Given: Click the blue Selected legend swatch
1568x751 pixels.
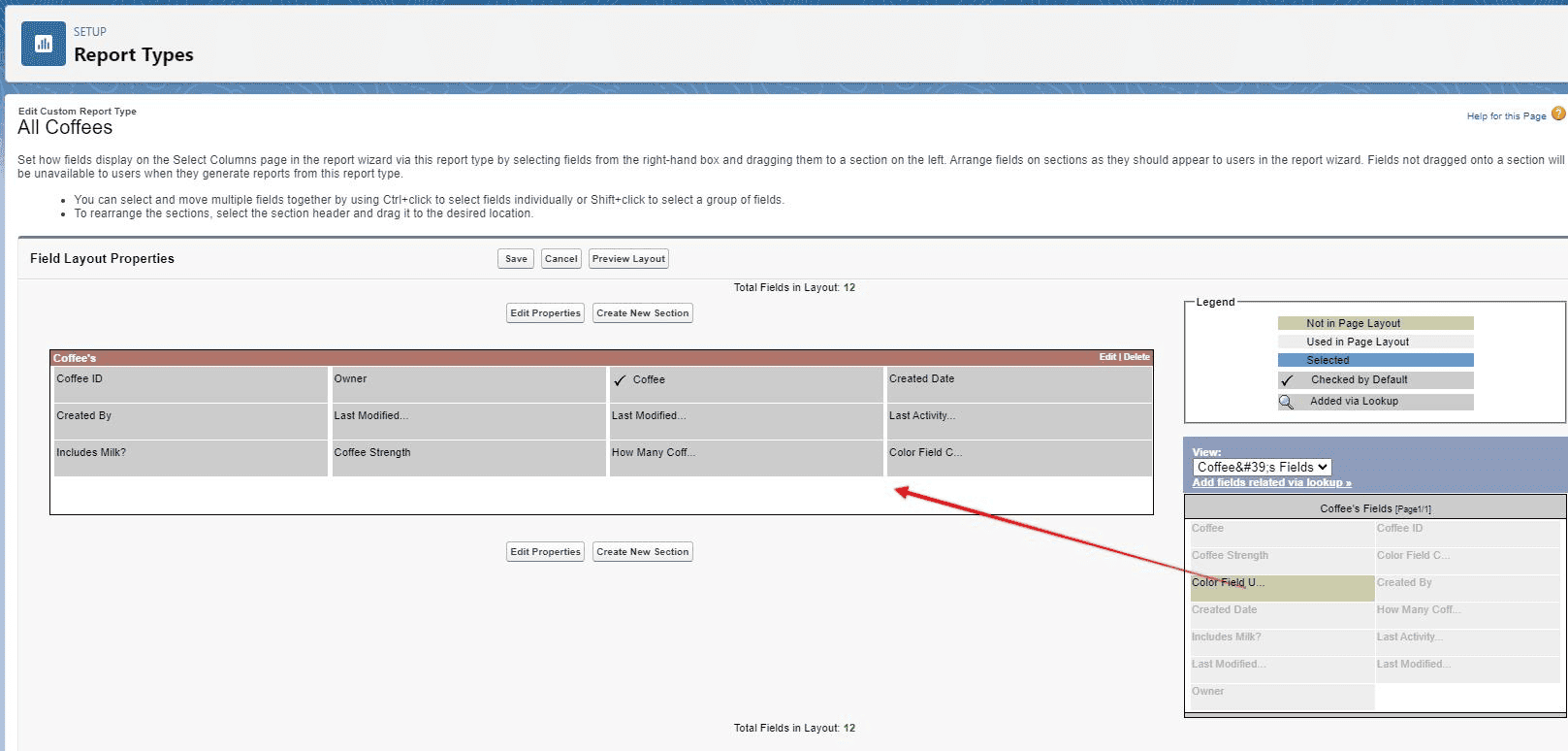Looking at the screenshot, I should point(1376,360).
